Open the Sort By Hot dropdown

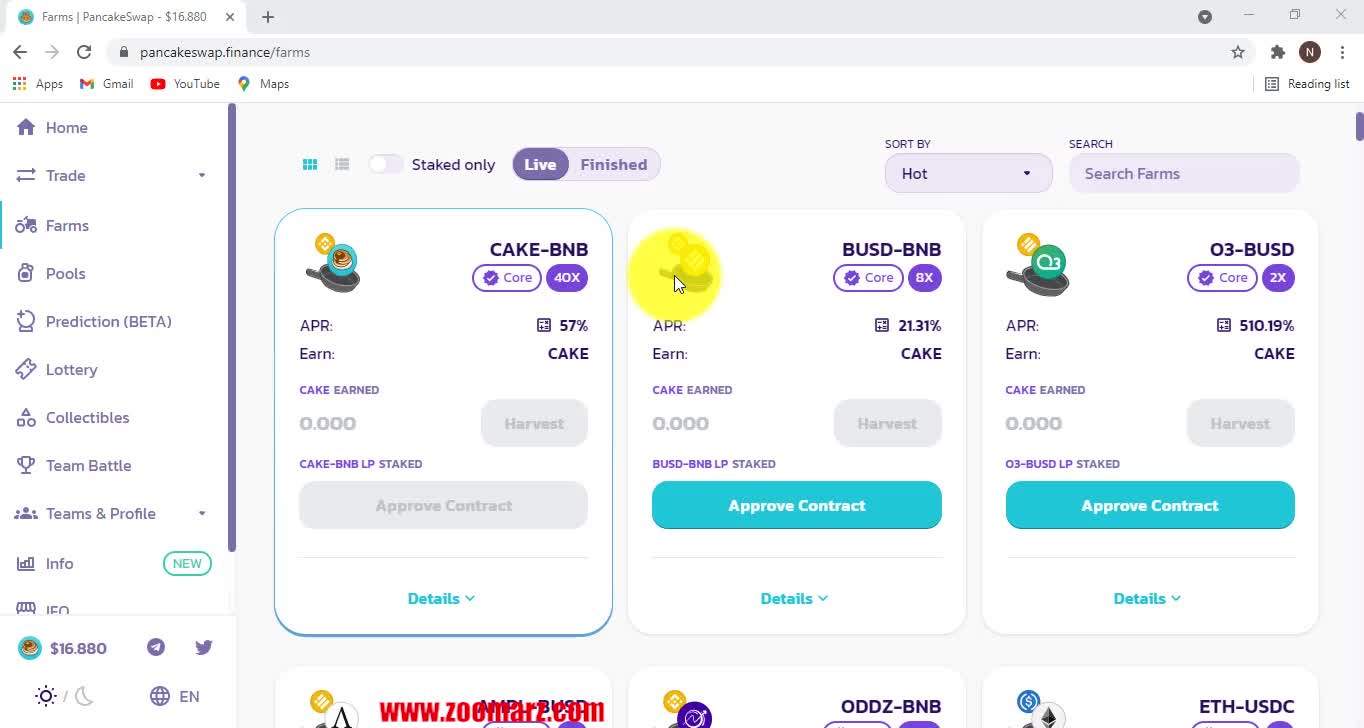968,173
